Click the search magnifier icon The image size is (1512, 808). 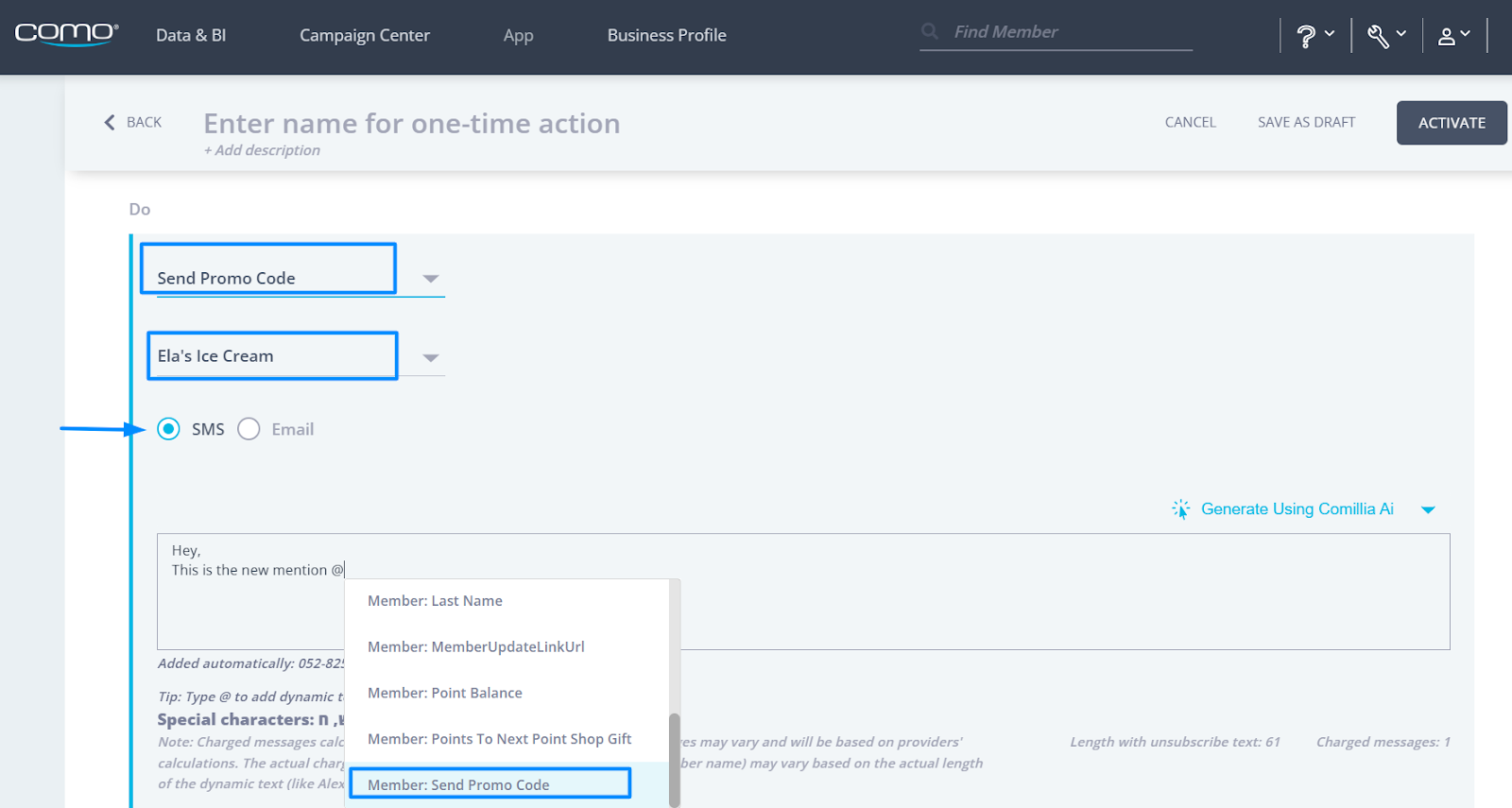point(930,31)
